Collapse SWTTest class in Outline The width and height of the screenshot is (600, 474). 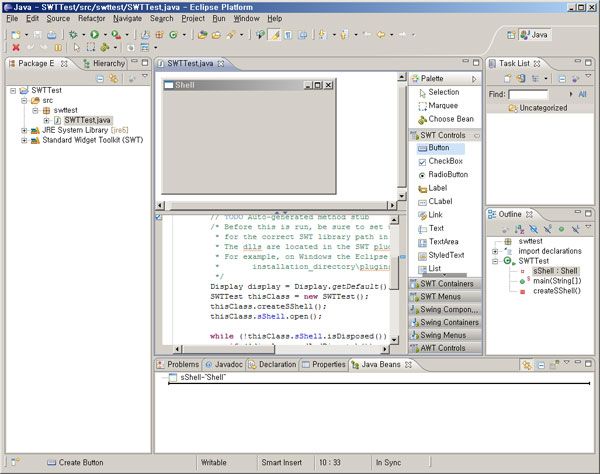[x=495, y=261]
